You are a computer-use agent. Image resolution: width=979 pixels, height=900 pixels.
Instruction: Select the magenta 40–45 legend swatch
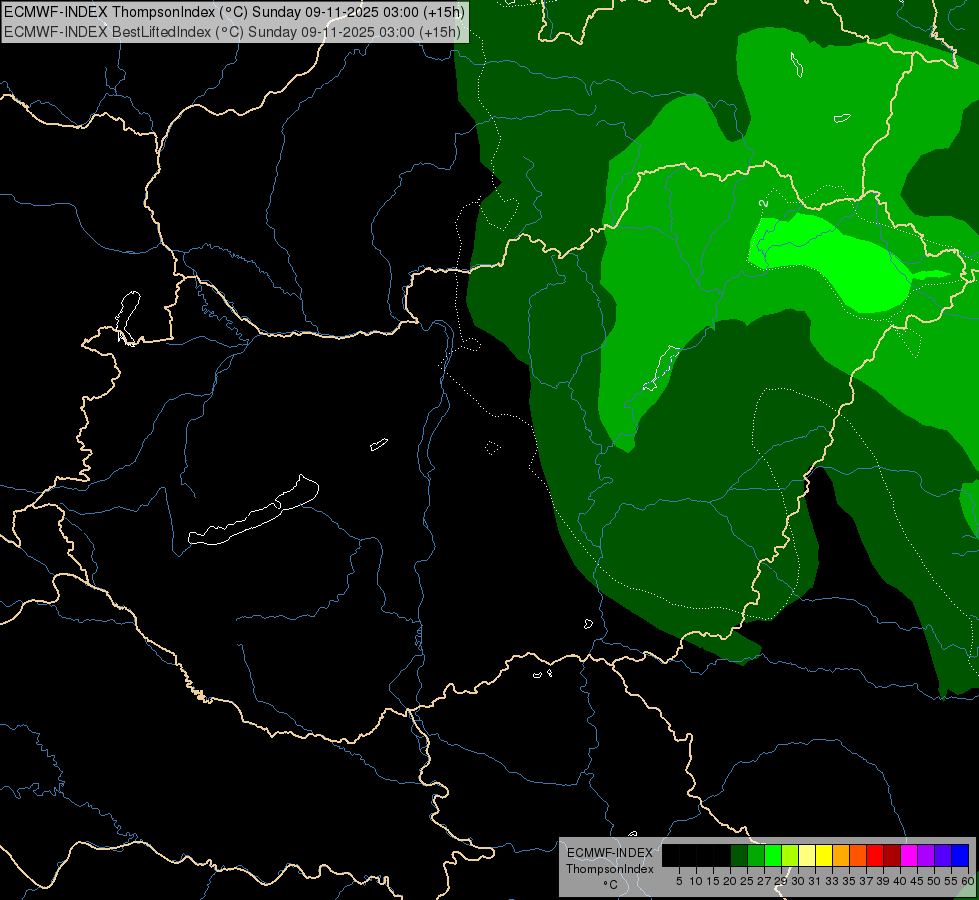909,855
